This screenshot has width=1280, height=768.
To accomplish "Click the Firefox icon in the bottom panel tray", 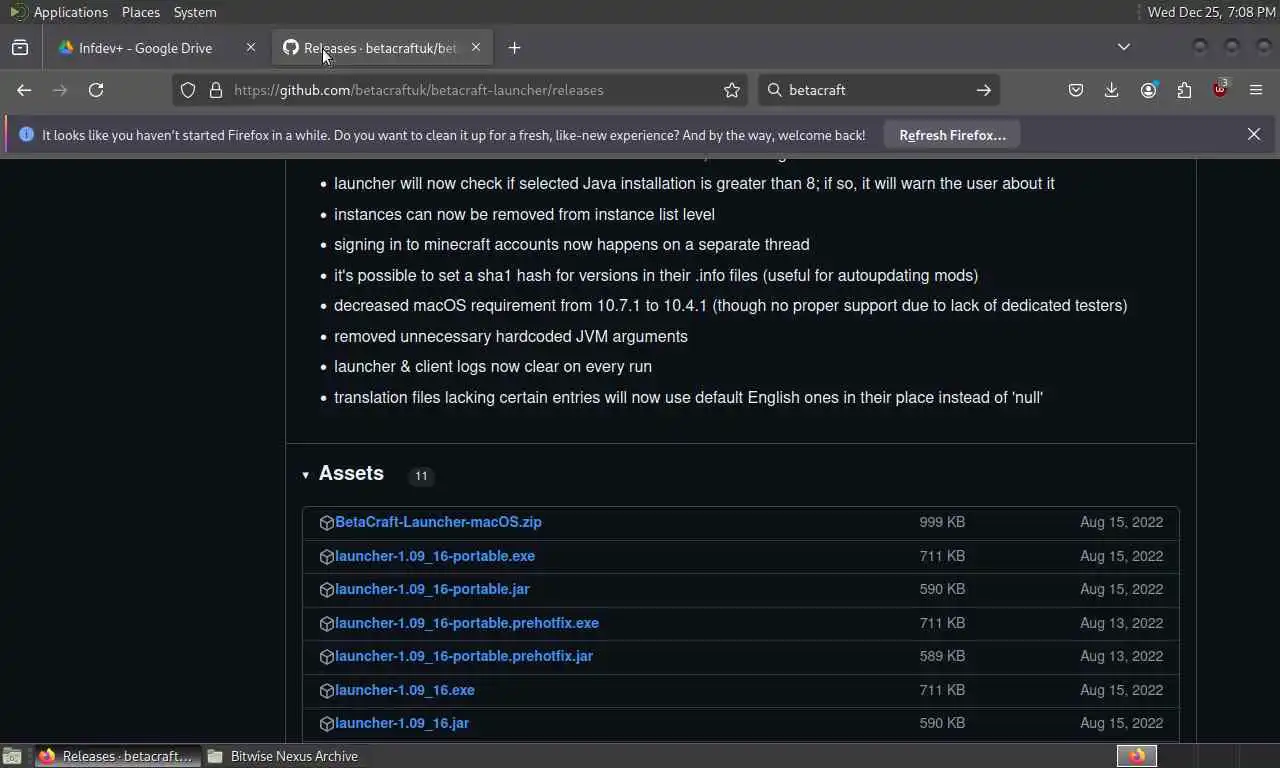I will 1137,756.
